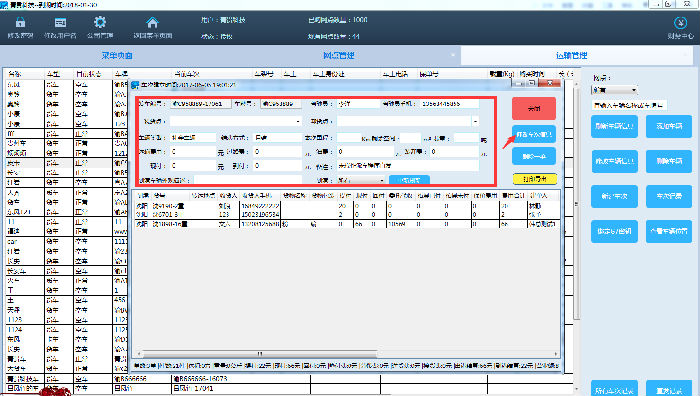
Task: Click the yellow print/export button in the dialog
Action: pyautogui.click(x=534, y=179)
